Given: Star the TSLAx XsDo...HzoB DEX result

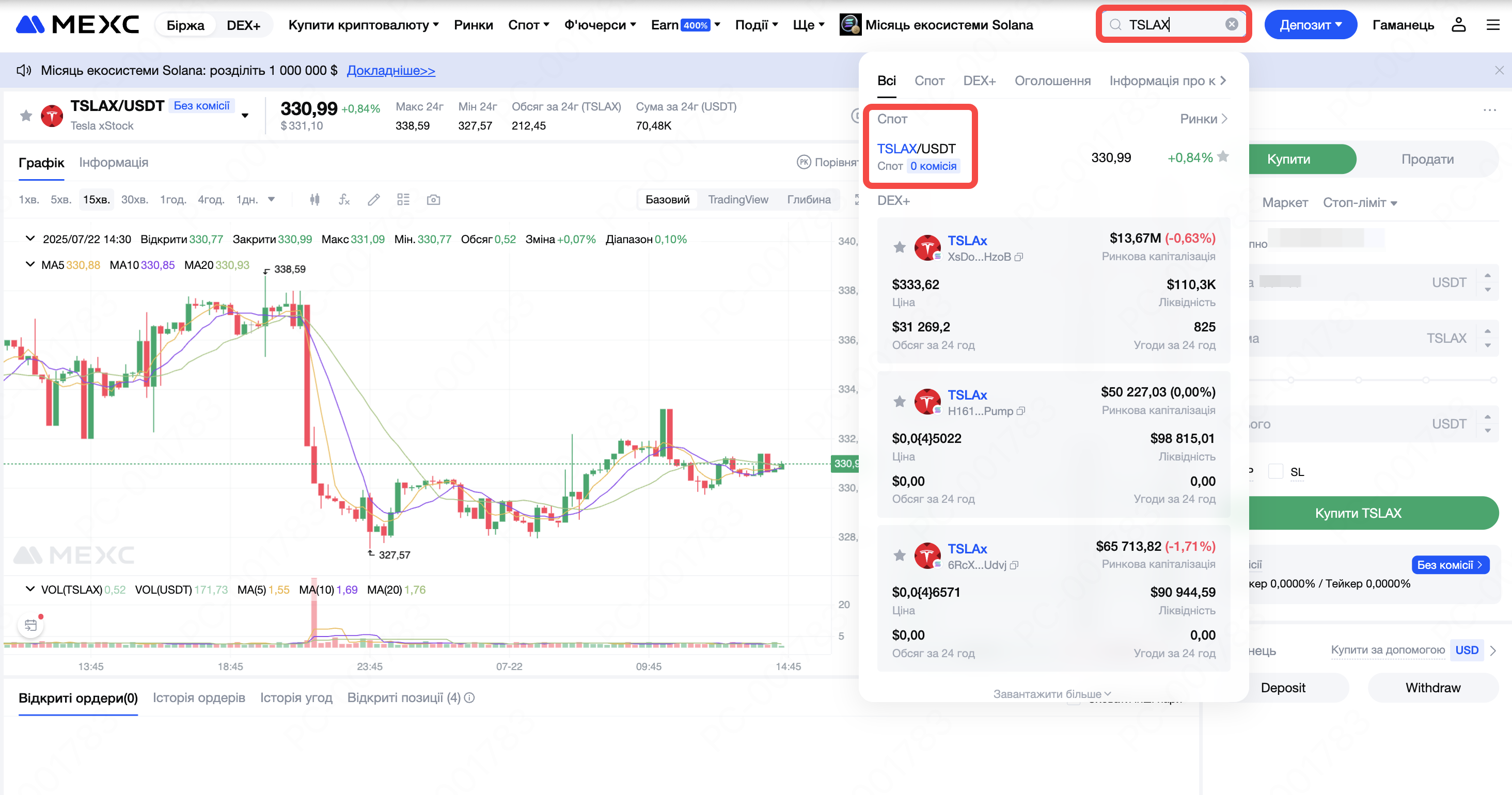Looking at the screenshot, I should (x=899, y=247).
